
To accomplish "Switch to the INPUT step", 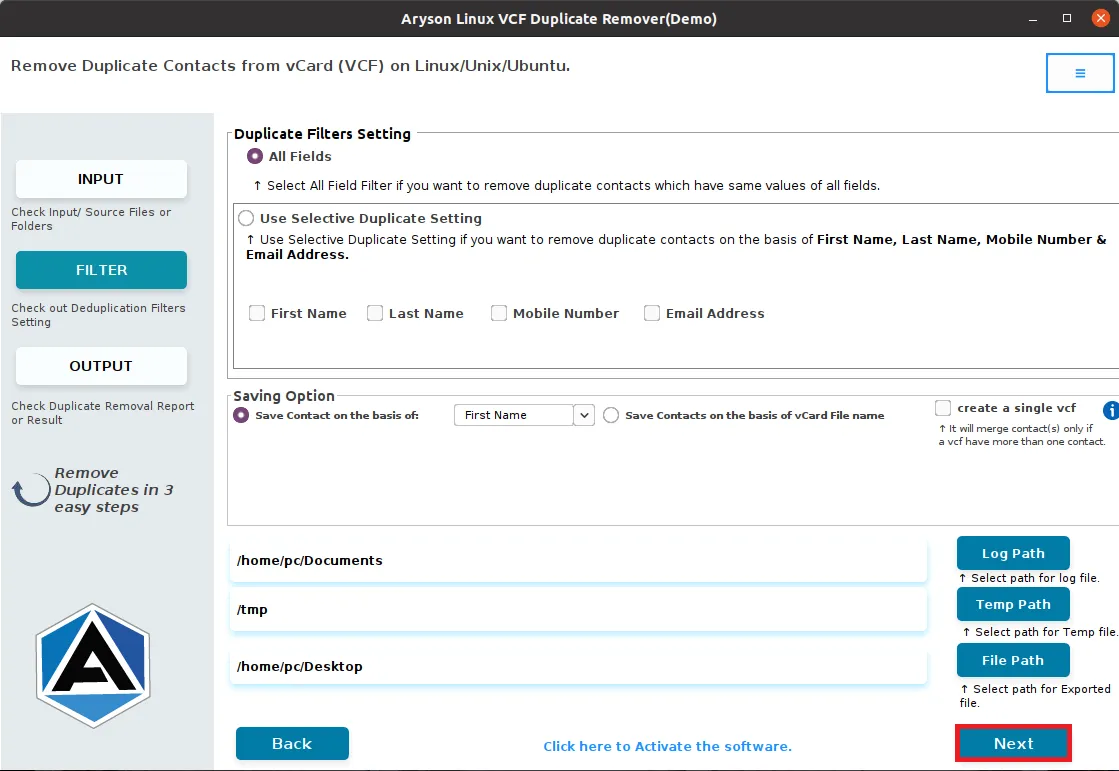I will [x=101, y=179].
